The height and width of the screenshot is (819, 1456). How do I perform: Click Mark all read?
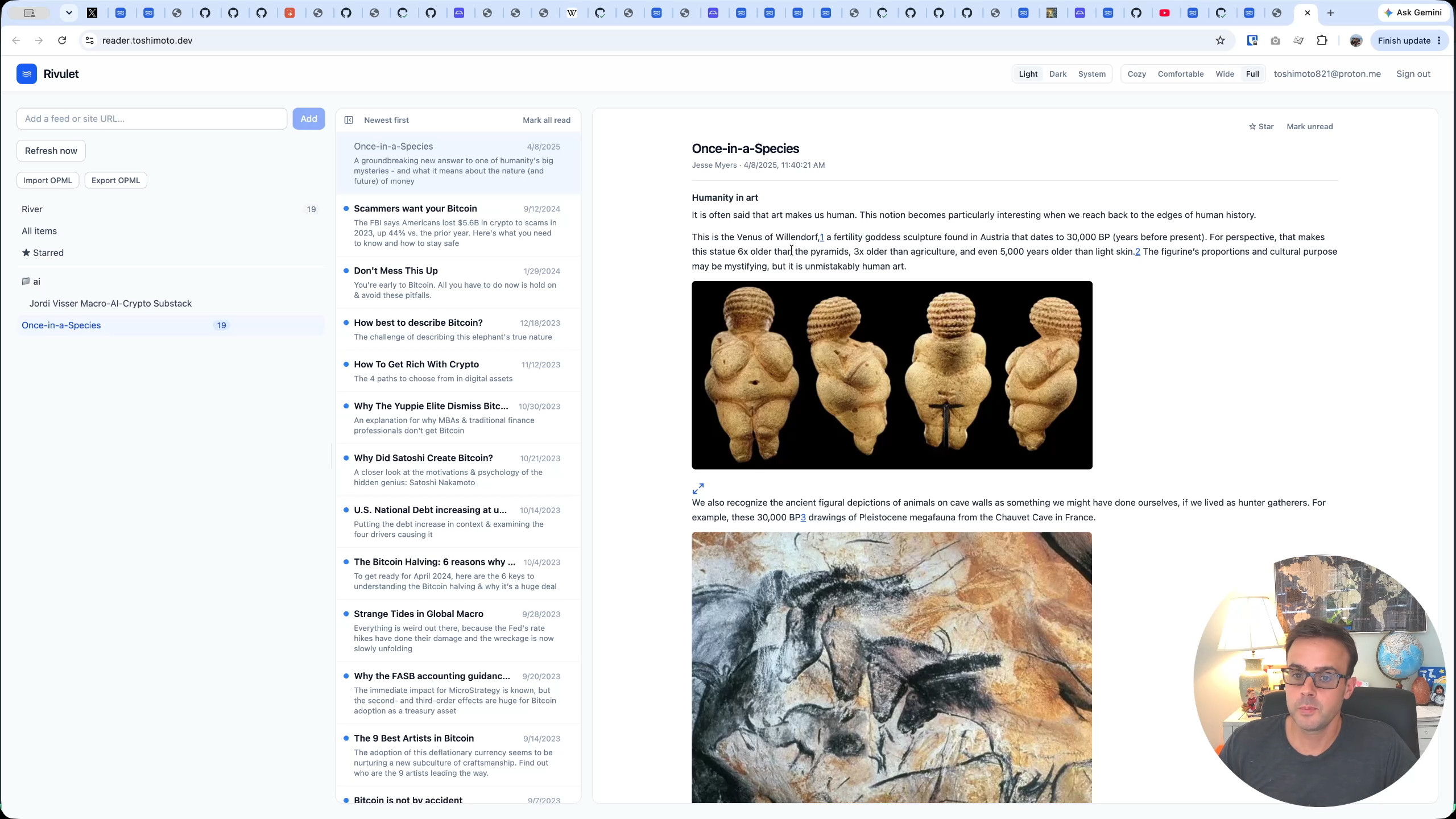click(546, 120)
